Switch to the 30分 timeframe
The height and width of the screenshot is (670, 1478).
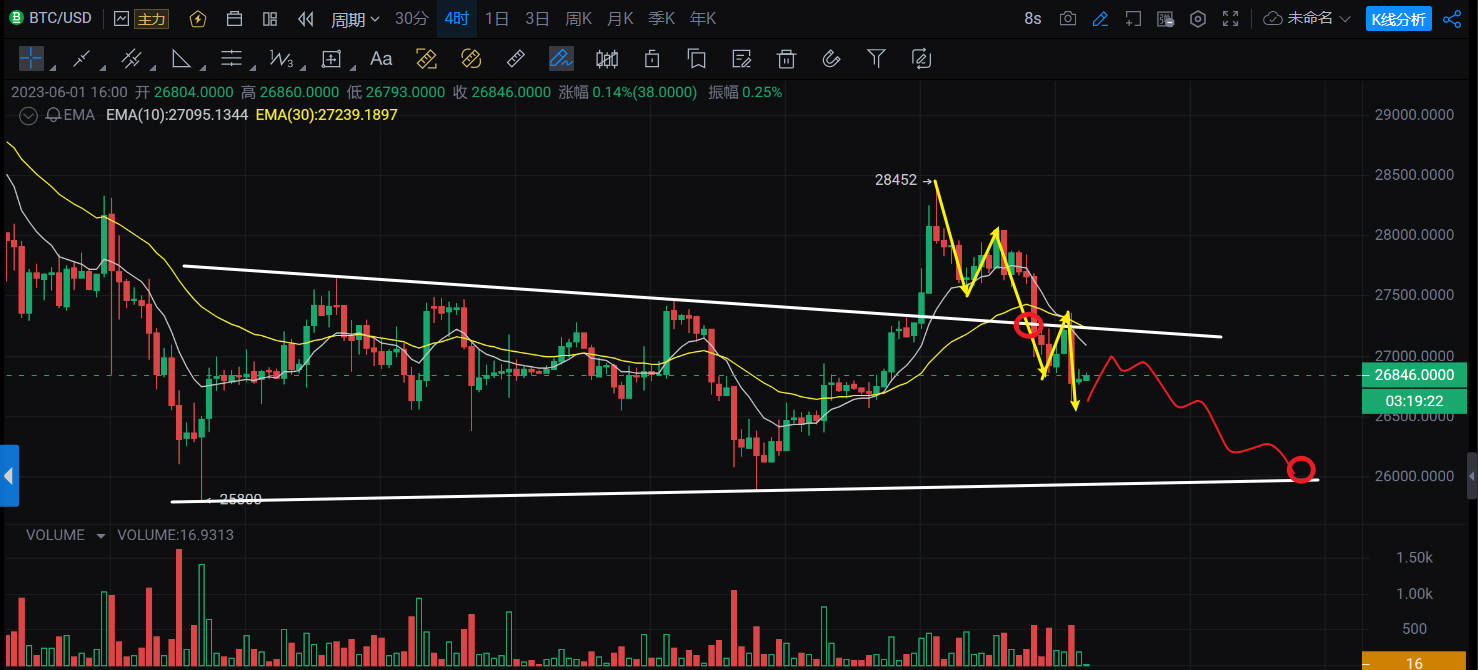(412, 18)
